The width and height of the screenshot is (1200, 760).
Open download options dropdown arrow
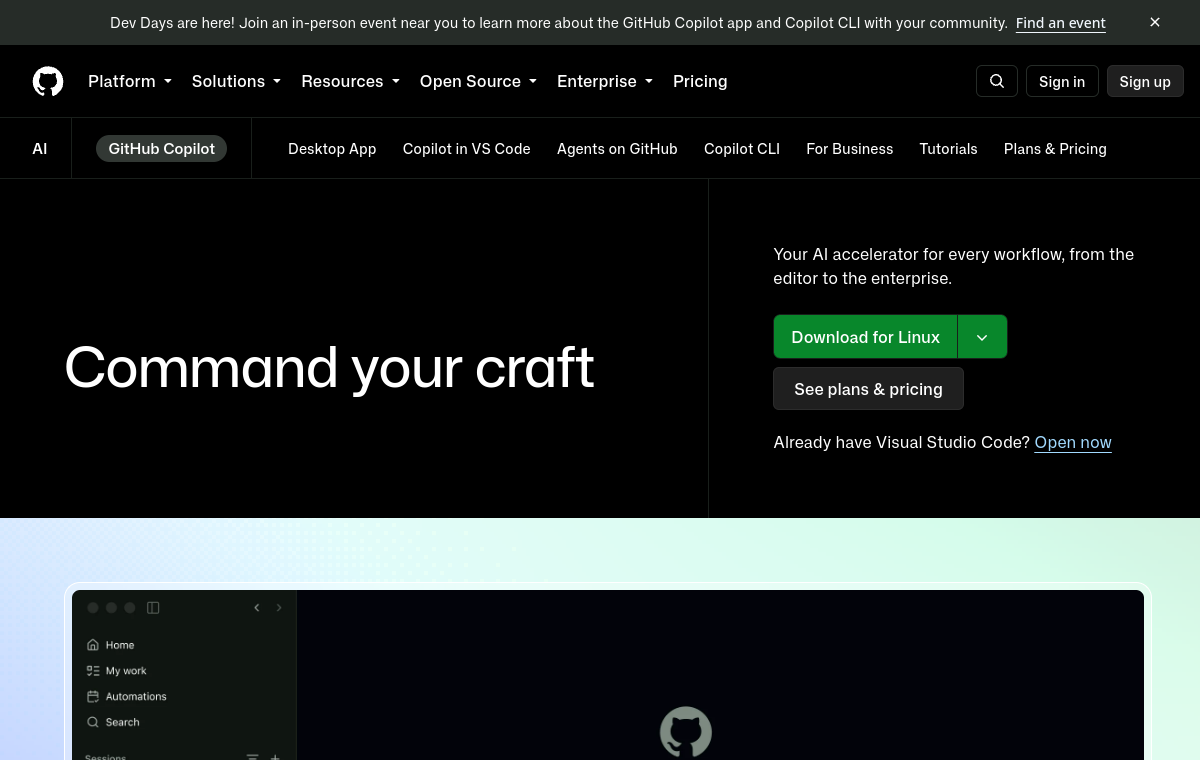click(x=982, y=337)
